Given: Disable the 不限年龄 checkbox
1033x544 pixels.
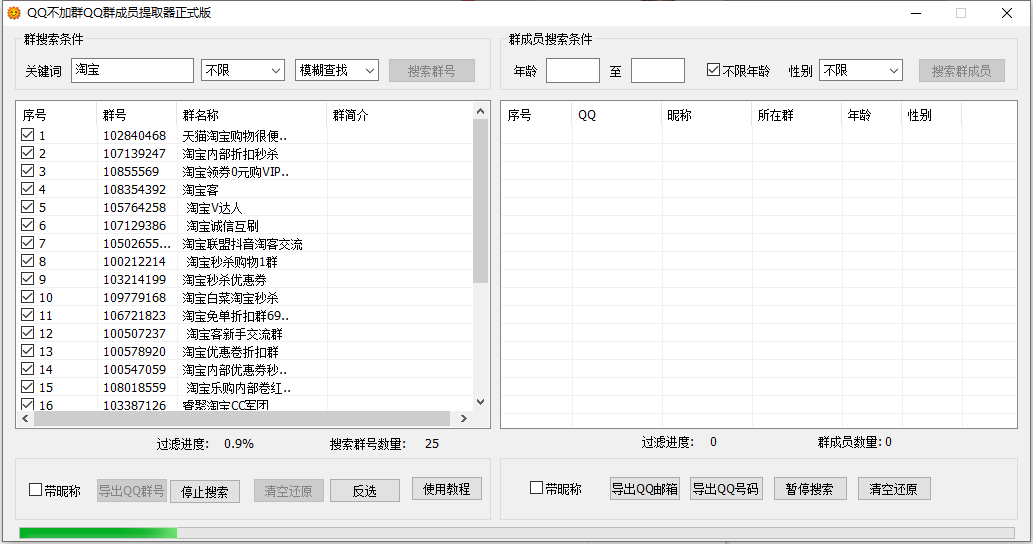Looking at the screenshot, I should [x=713, y=70].
